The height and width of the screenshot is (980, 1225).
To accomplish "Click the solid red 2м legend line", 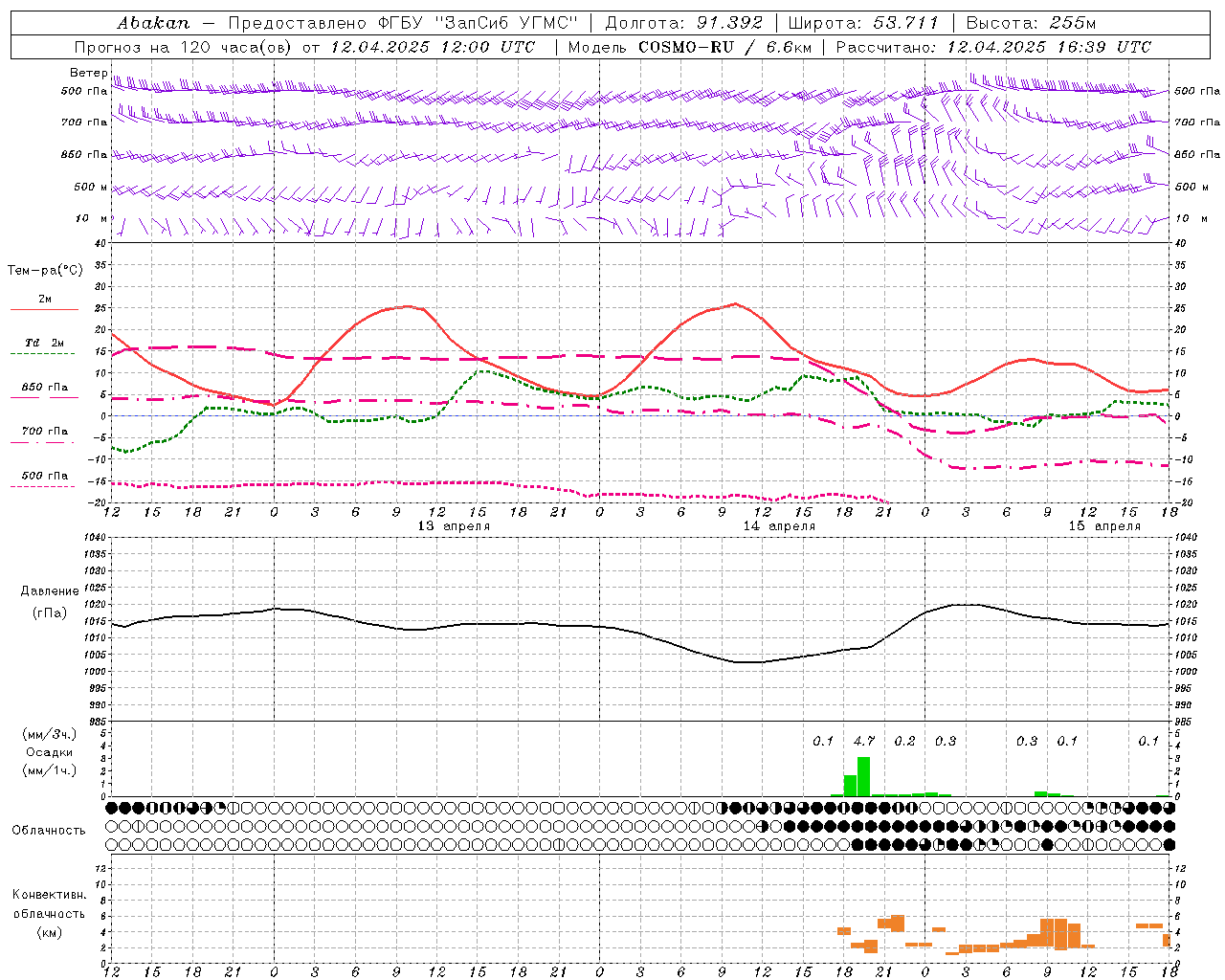I will (x=44, y=309).
